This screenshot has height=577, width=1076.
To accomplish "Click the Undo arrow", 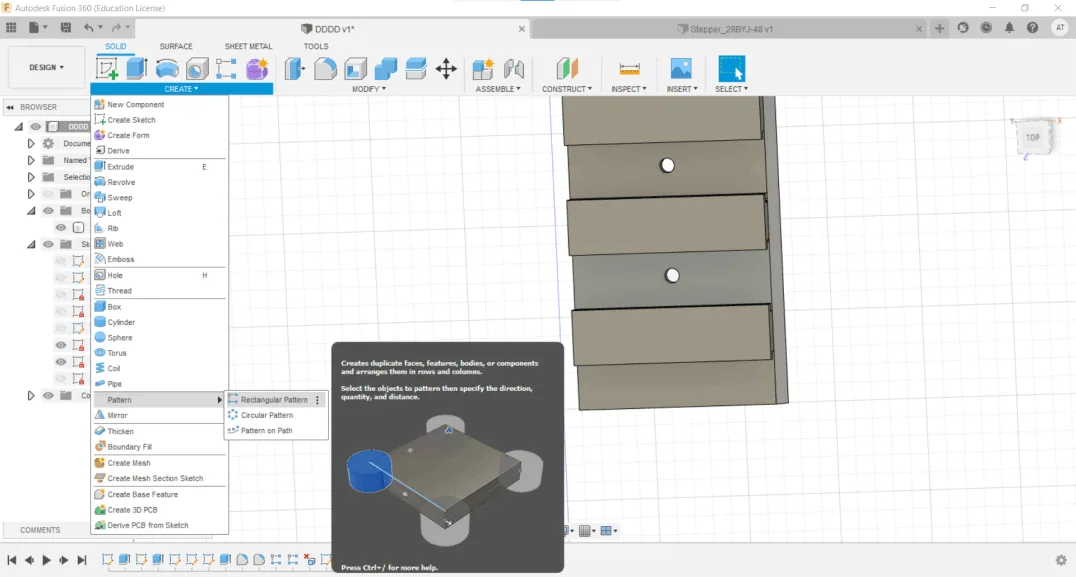I will click(89, 27).
